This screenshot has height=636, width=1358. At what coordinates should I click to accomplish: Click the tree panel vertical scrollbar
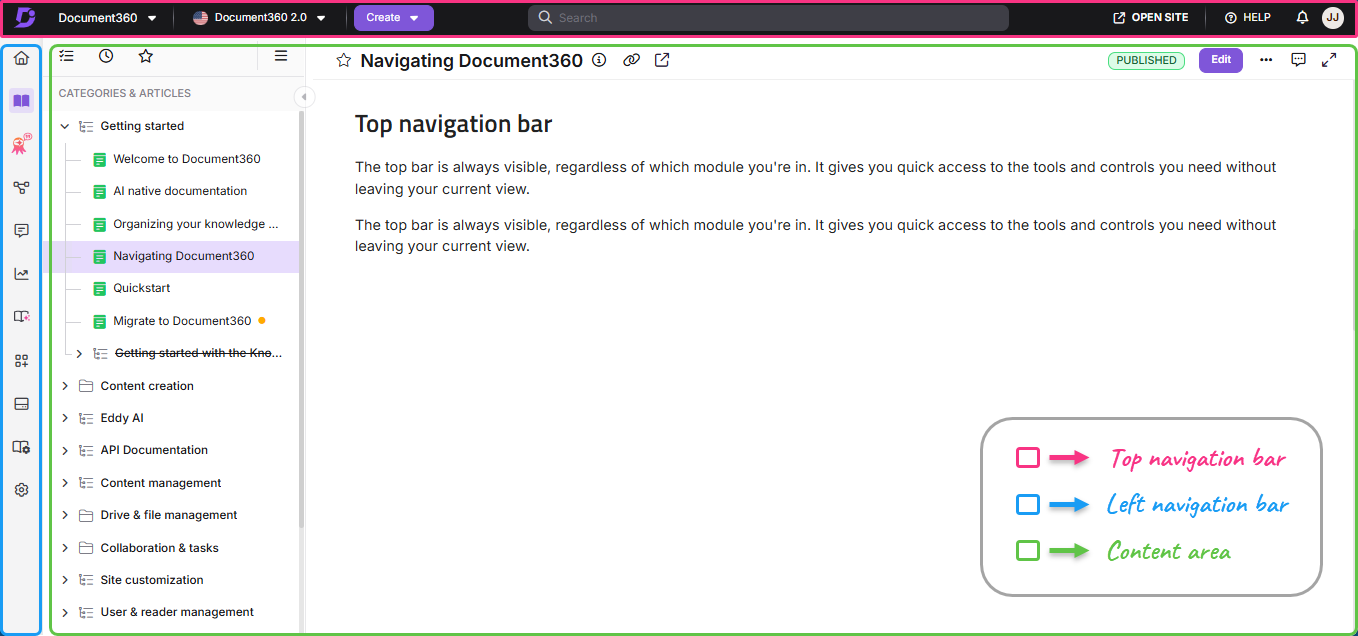[x=301, y=320]
